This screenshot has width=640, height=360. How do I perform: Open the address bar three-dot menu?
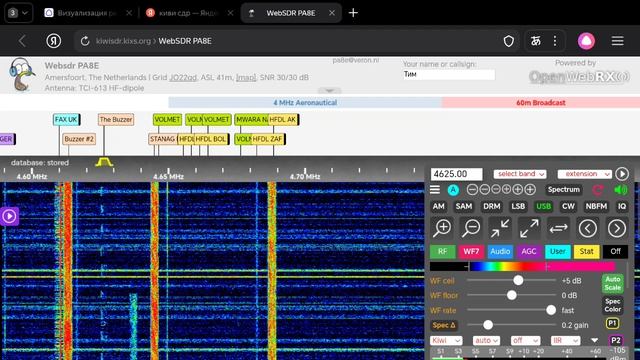tap(555, 41)
